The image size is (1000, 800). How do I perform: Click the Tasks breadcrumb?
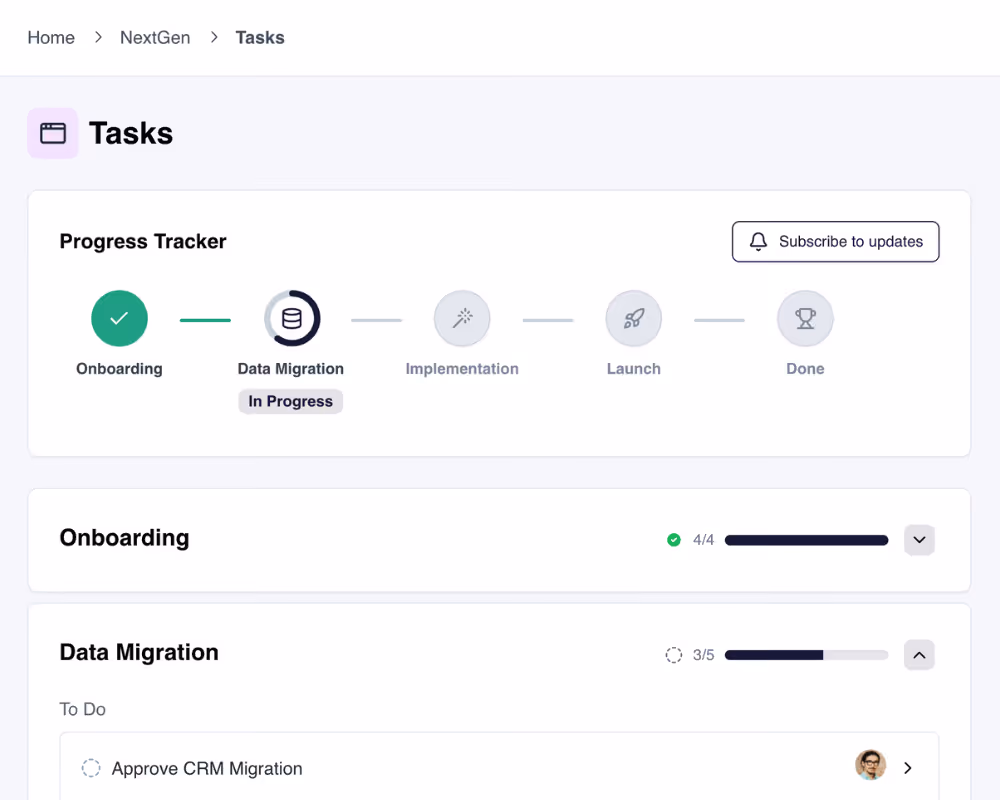tap(260, 38)
